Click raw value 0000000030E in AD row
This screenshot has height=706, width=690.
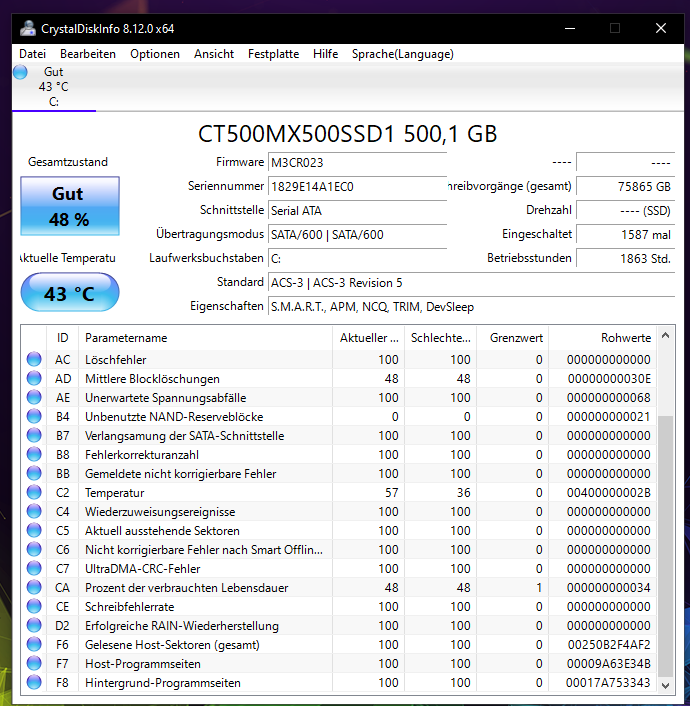coord(609,379)
